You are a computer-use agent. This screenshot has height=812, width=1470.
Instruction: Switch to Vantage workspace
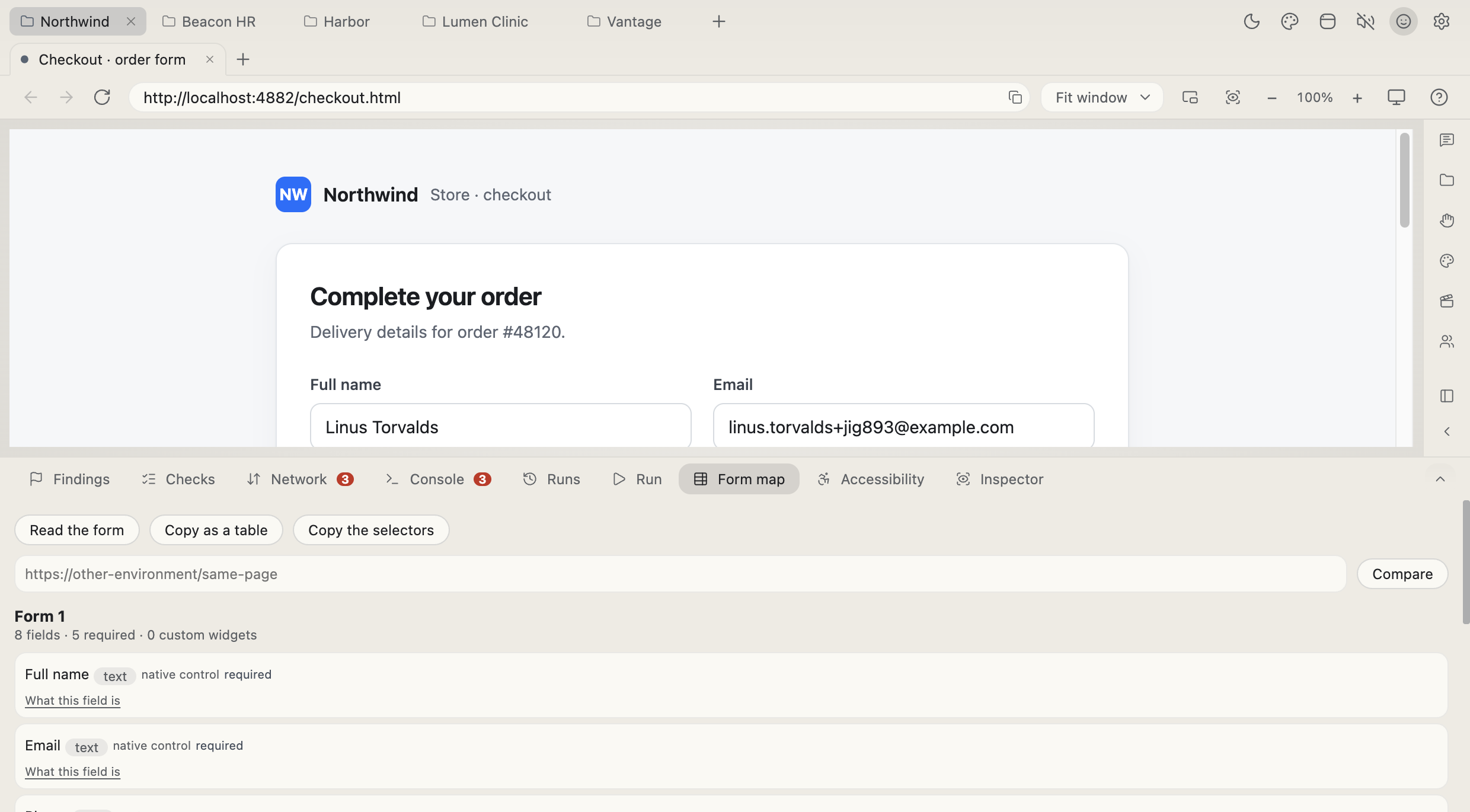point(625,21)
